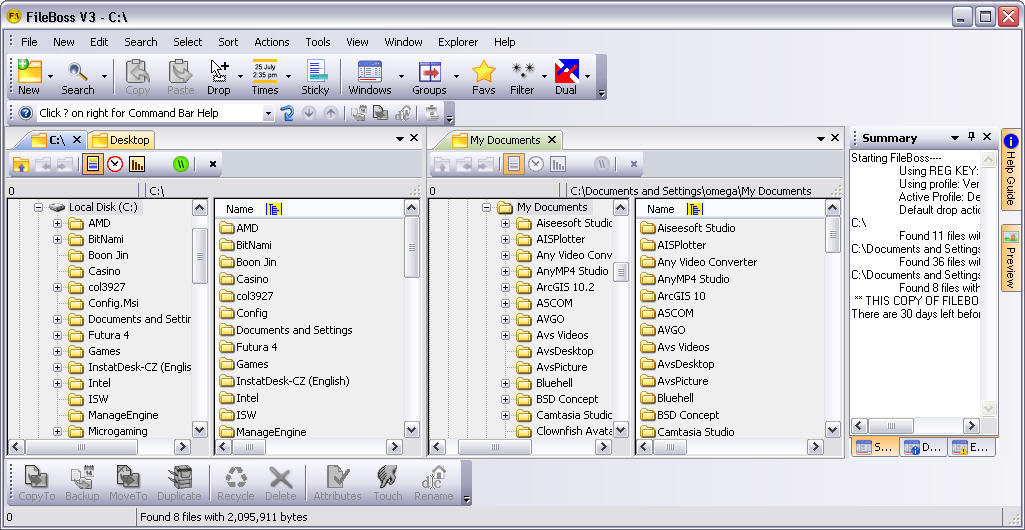Click the Summary panel horizontal scrollbar right arrow
The height and width of the screenshot is (530, 1025).
[971, 426]
